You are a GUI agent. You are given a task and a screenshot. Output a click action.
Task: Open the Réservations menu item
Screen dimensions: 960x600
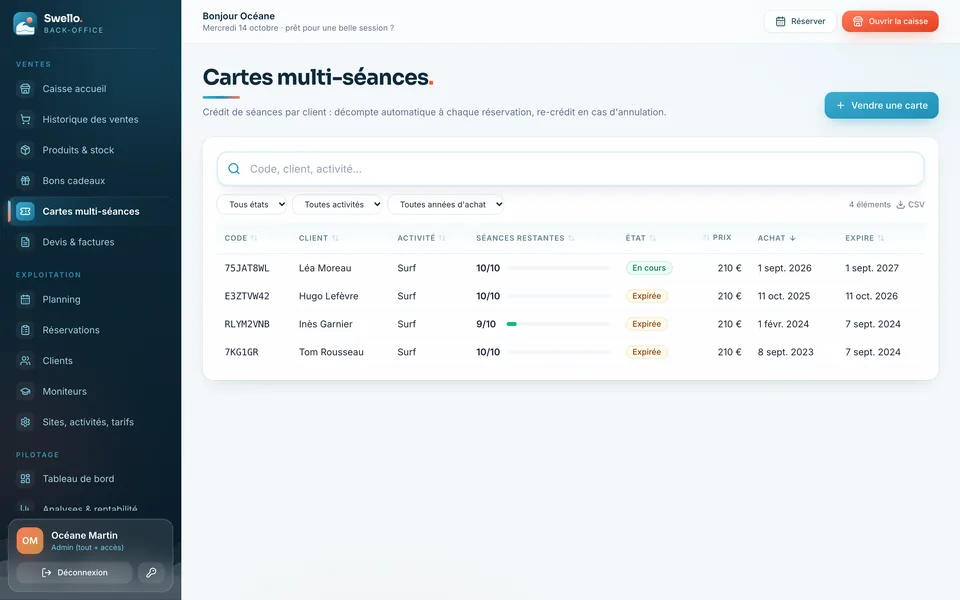pyautogui.click(x=91, y=330)
